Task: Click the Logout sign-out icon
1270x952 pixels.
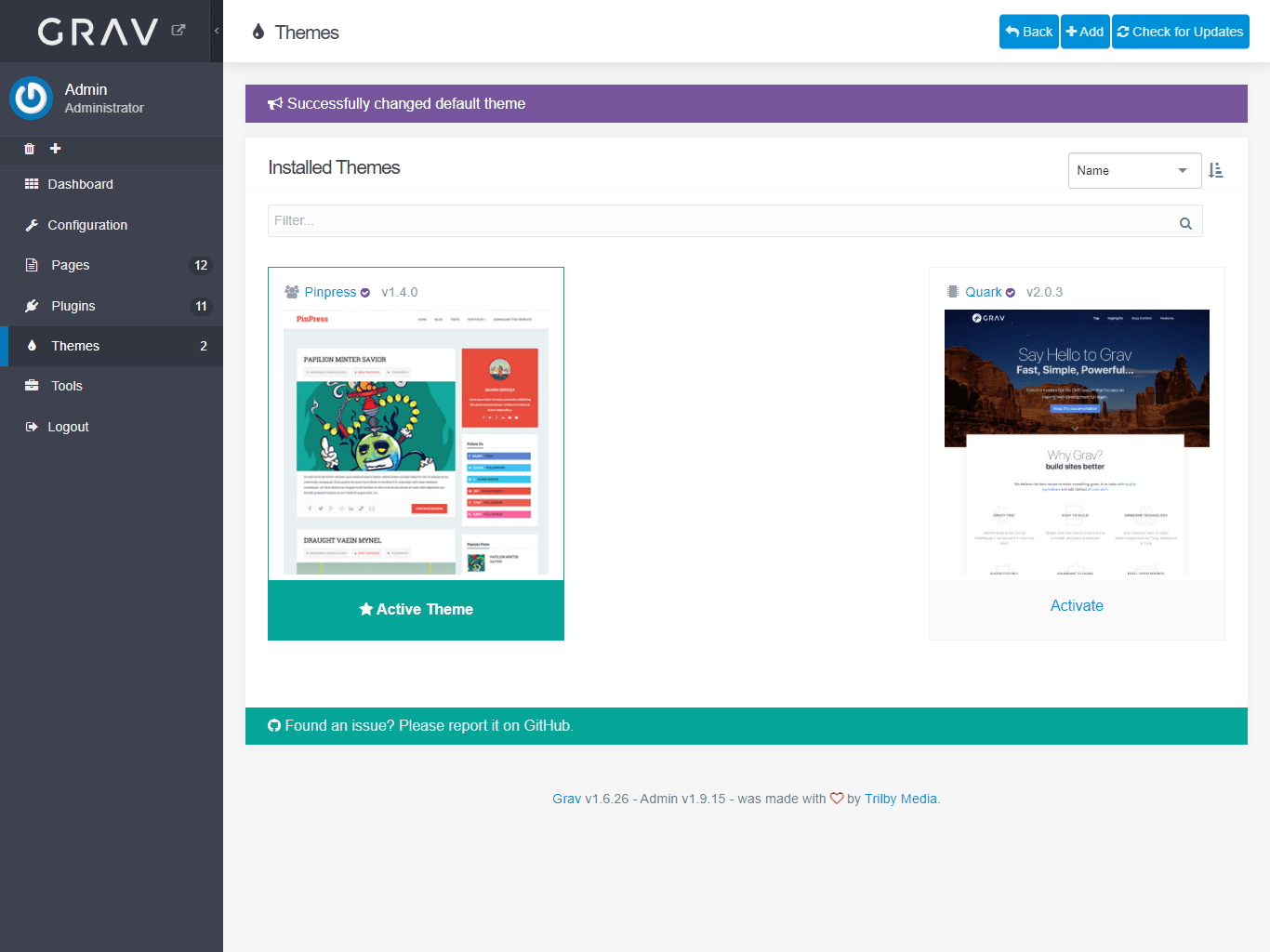Action: coord(32,427)
